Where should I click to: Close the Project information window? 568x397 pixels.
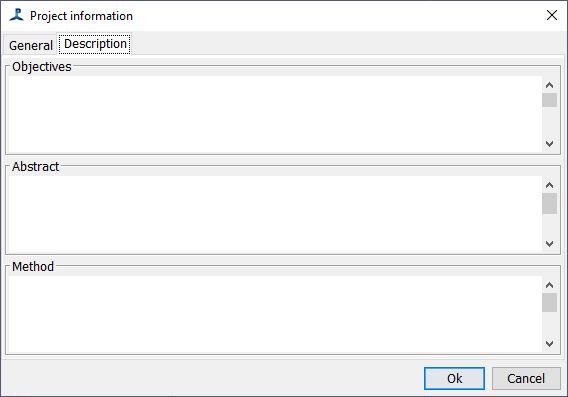[552, 15]
